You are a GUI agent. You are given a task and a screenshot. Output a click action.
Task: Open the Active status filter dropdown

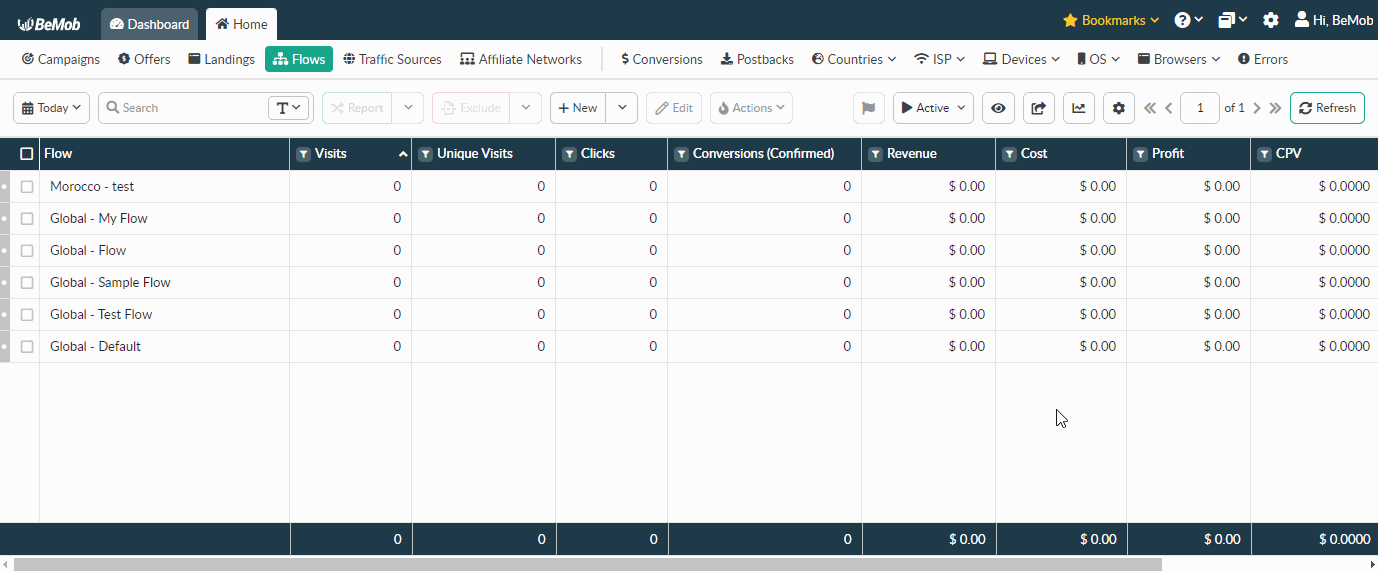tap(933, 108)
